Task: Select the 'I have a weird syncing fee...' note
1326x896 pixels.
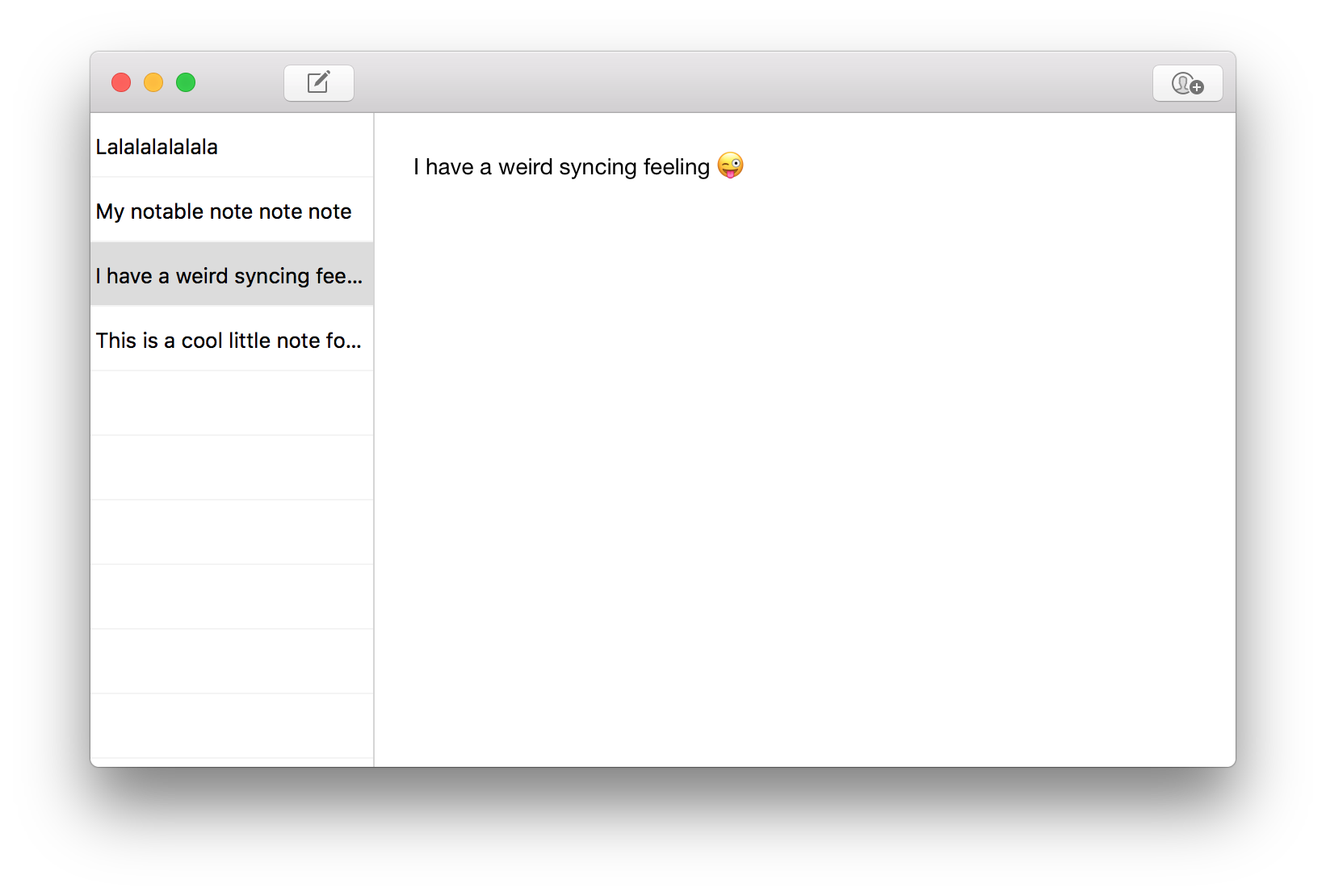Action: click(232, 275)
